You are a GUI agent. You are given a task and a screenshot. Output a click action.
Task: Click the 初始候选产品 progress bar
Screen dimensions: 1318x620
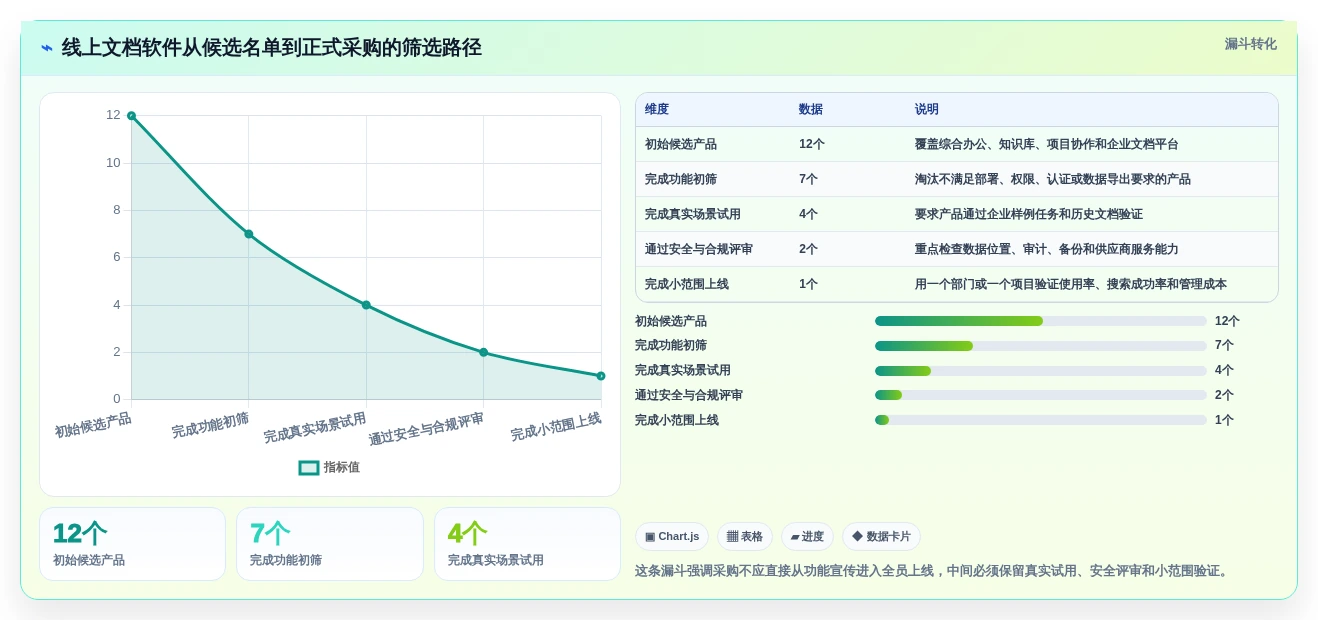pos(1041,321)
